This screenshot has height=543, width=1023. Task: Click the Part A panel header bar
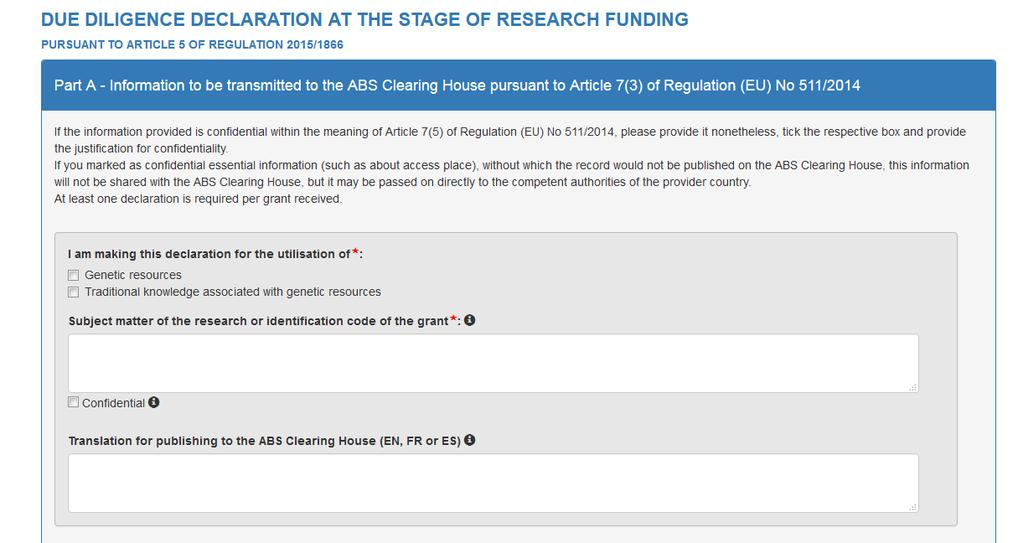(519, 85)
